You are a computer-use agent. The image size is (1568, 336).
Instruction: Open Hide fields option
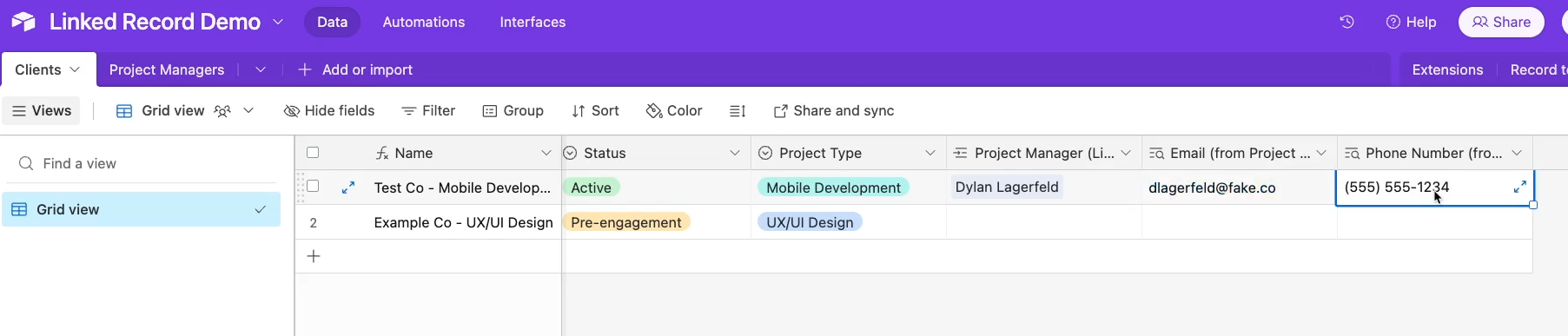point(329,111)
